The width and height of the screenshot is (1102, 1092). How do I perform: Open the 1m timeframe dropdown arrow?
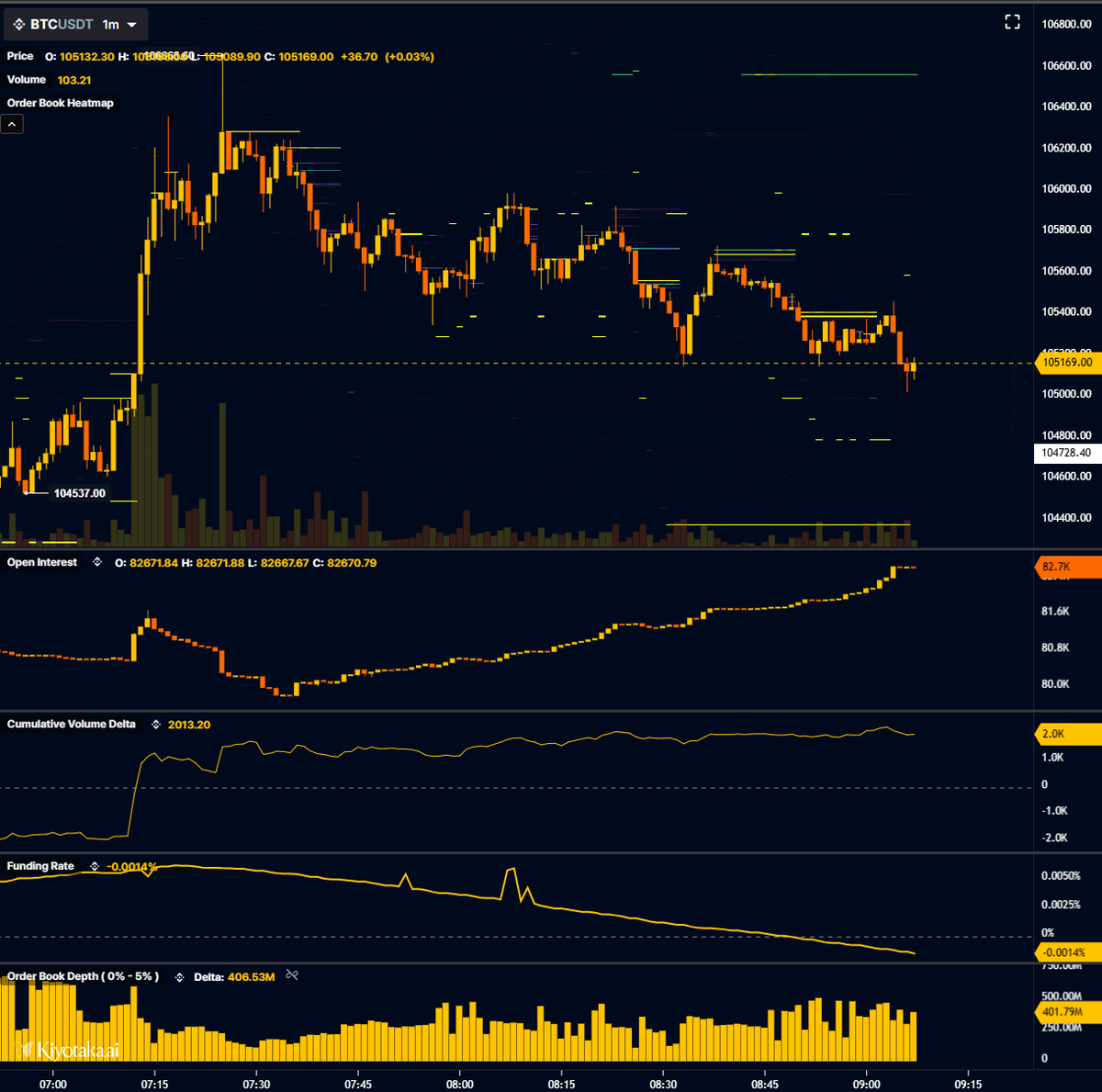132,25
